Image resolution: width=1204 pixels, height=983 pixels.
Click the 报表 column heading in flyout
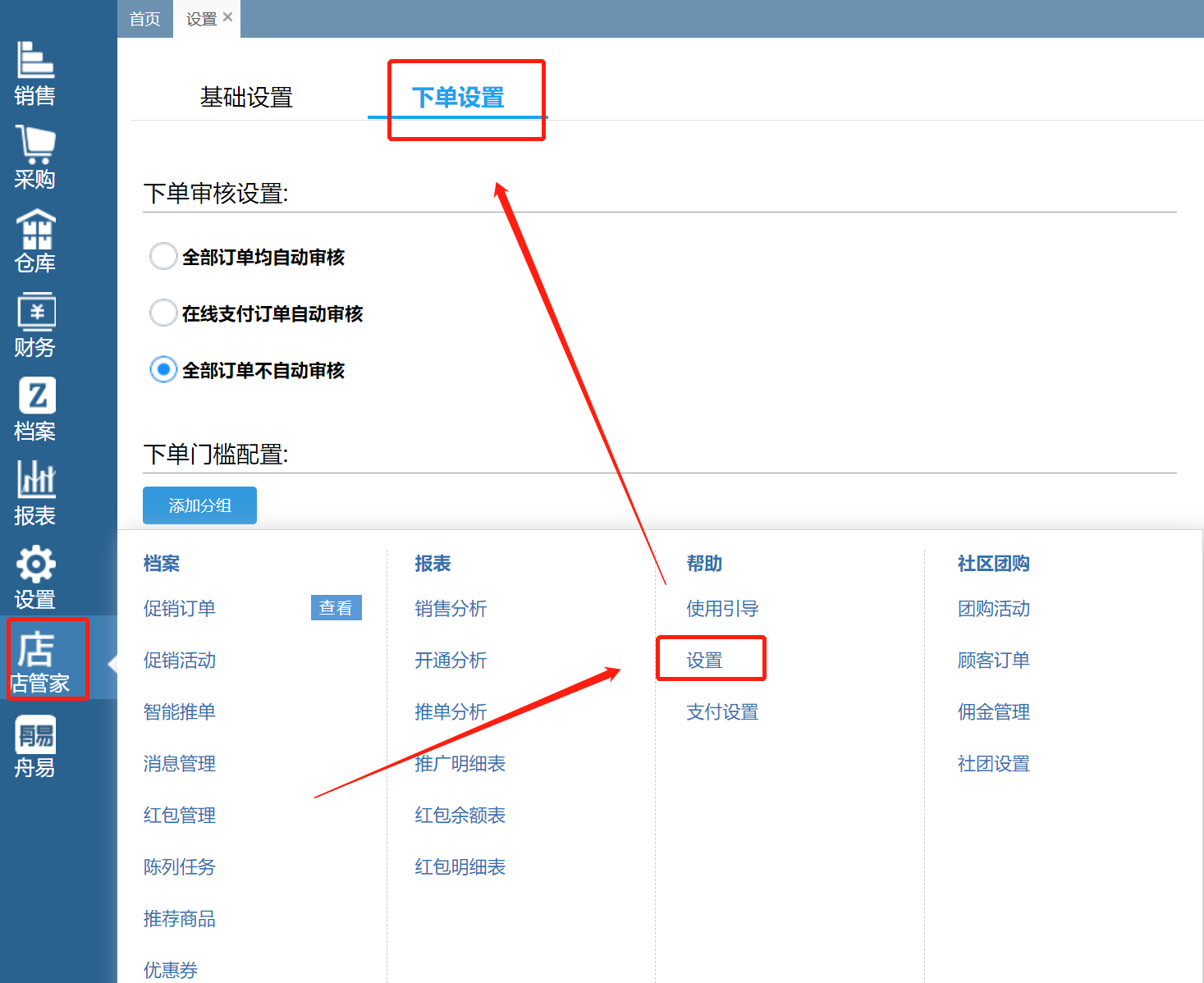point(433,564)
